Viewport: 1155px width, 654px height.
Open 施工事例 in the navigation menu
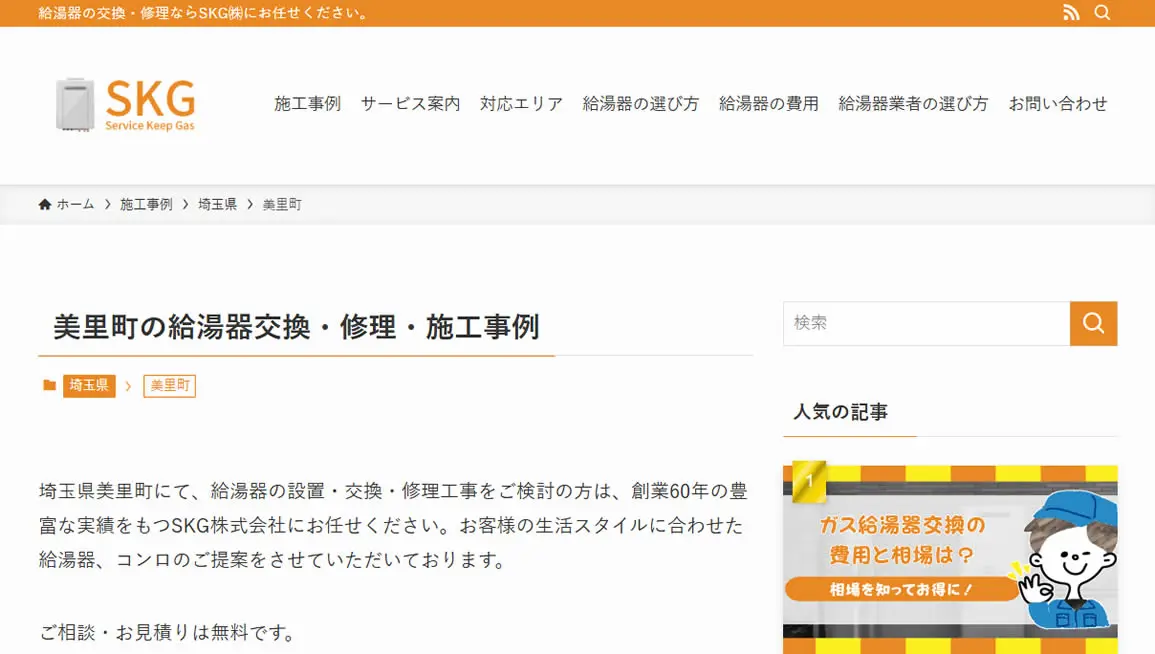point(307,103)
